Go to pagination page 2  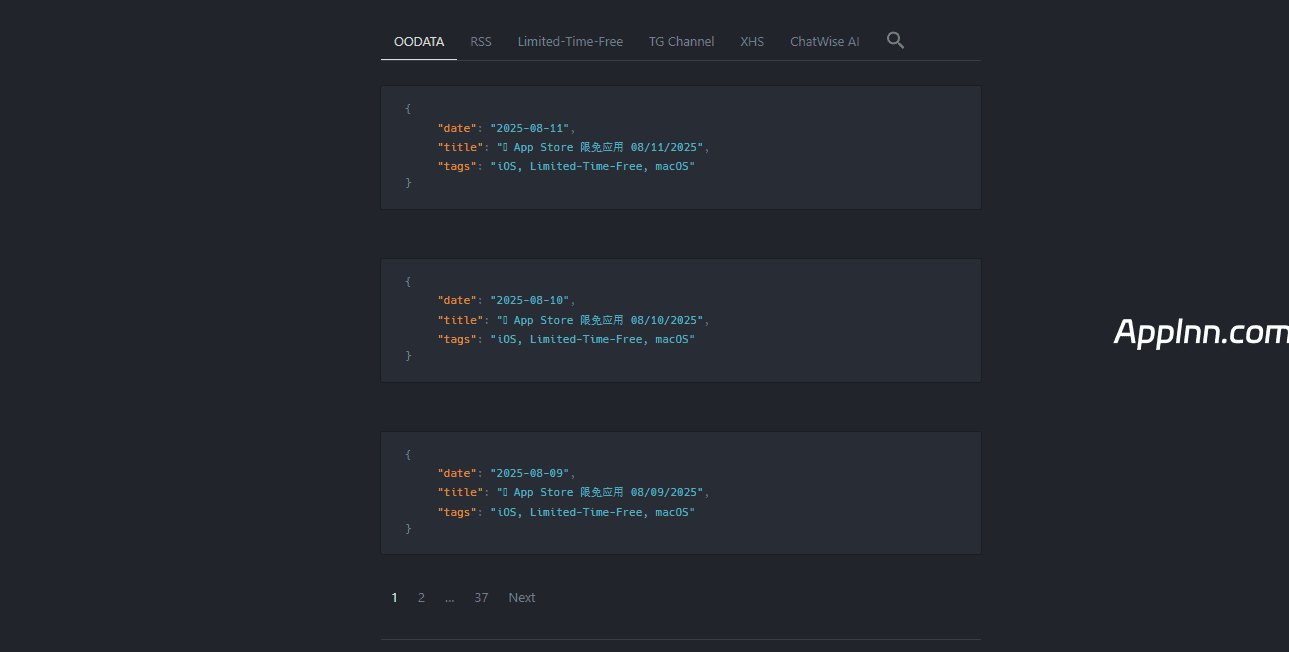pyautogui.click(x=421, y=597)
